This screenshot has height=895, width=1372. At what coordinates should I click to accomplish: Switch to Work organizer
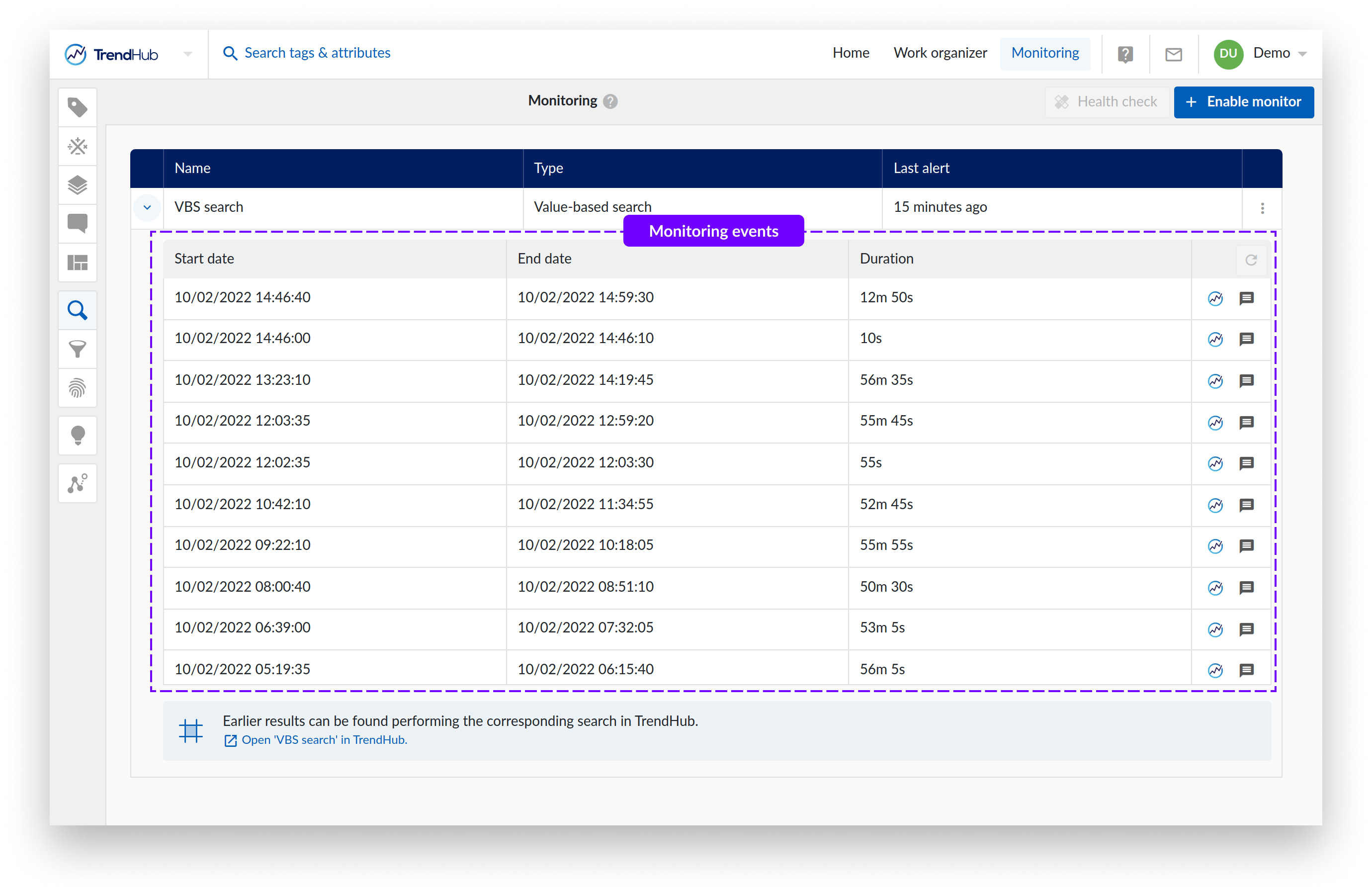pyautogui.click(x=940, y=53)
